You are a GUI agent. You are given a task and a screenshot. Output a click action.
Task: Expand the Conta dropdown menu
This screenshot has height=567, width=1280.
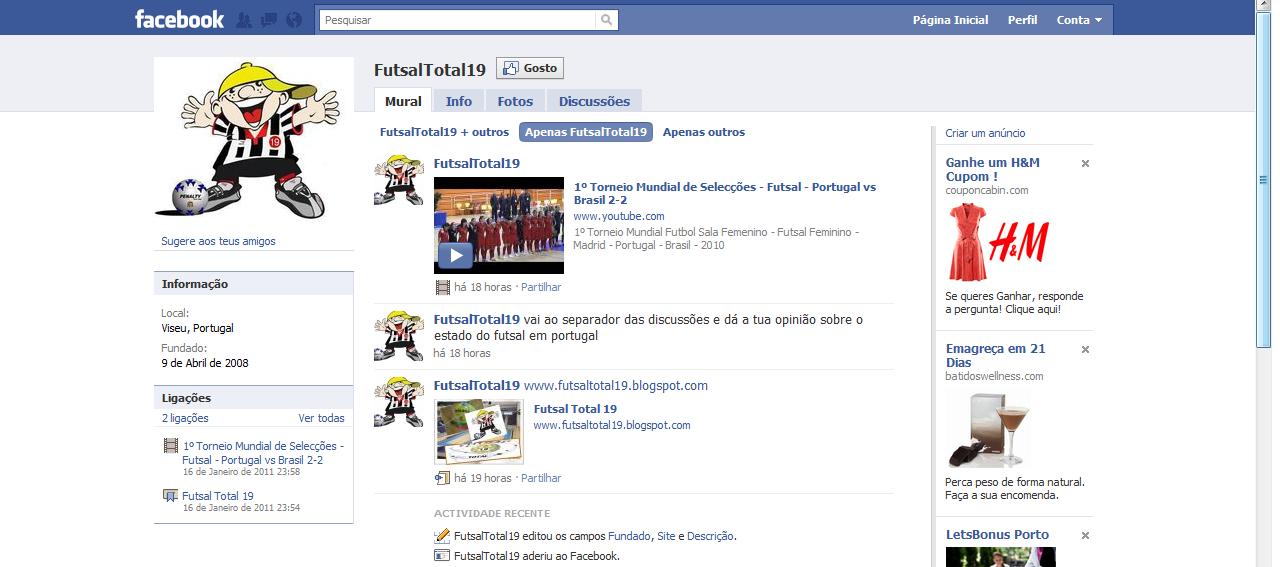(1079, 20)
